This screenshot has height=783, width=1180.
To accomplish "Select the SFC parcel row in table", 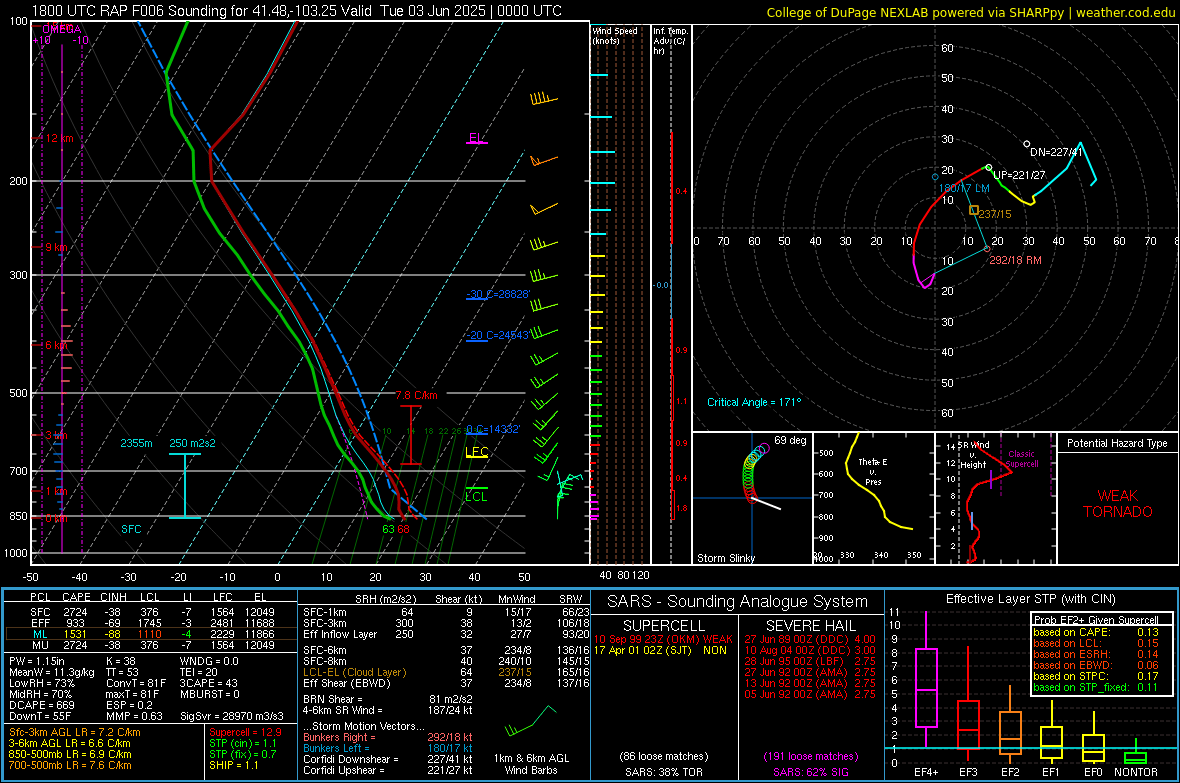I will (x=152, y=612).
